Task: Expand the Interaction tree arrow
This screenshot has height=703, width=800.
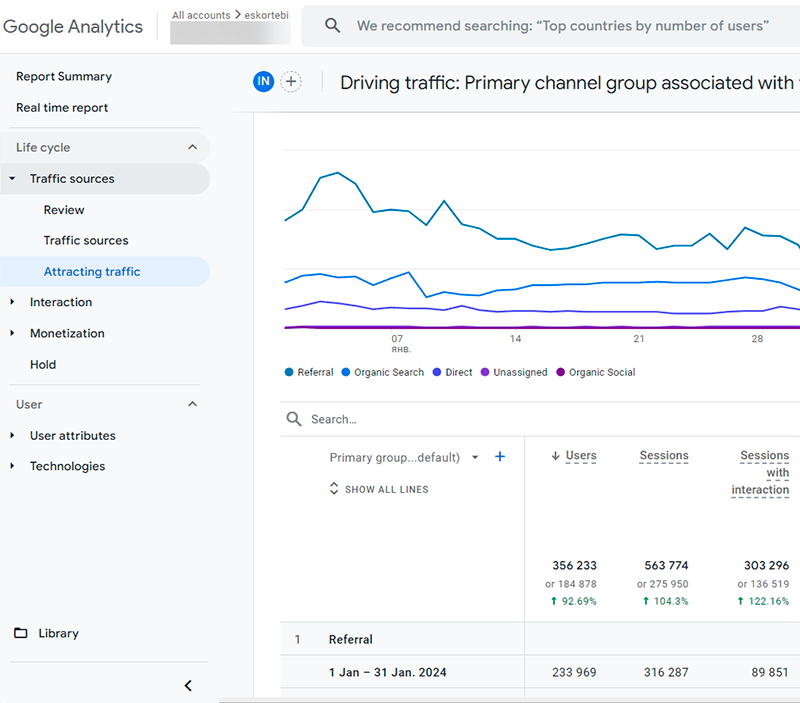Action: point(12,302)
